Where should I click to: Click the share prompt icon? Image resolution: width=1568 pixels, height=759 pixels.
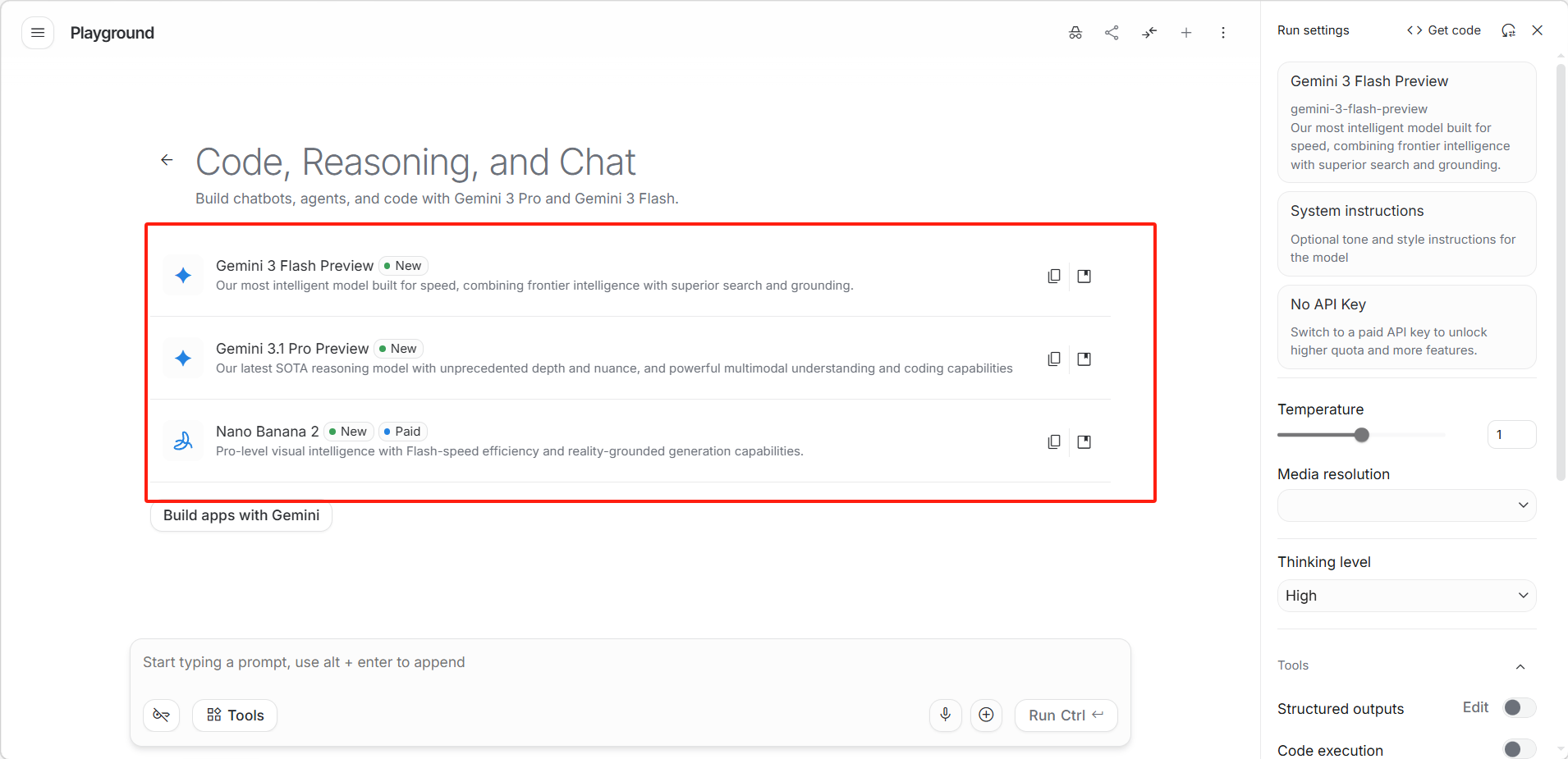(1112, 33)
